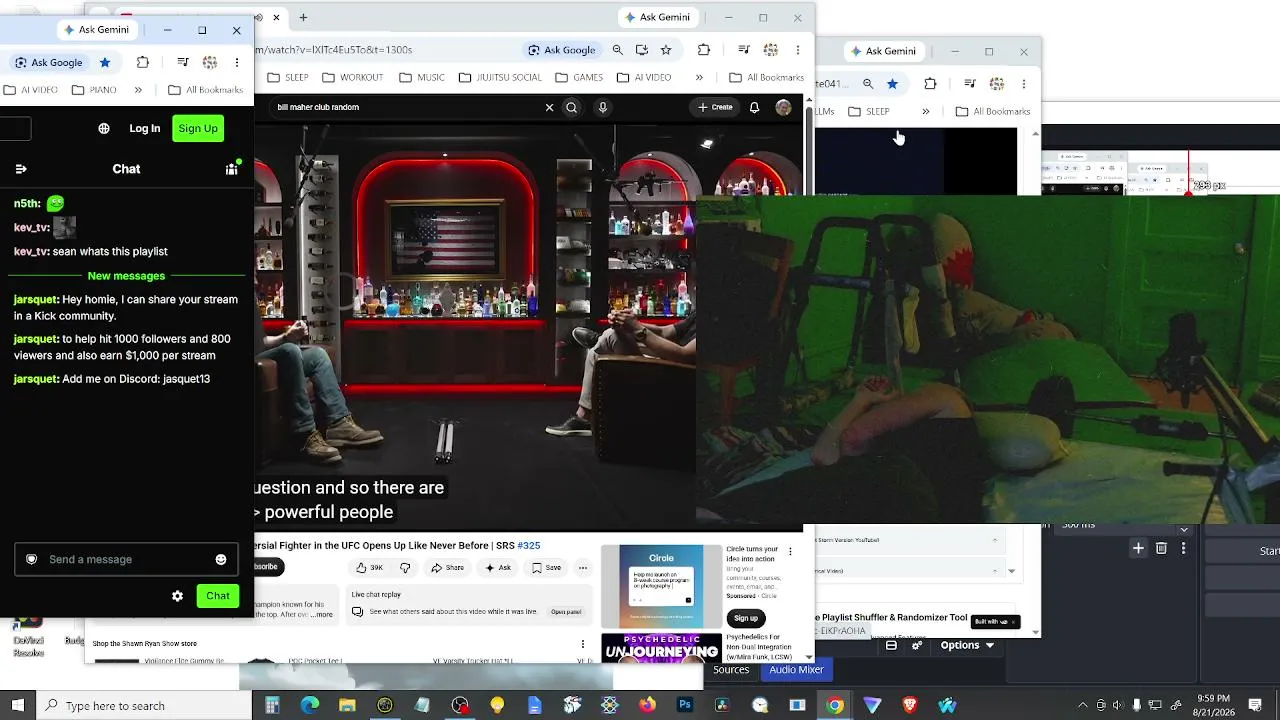This screenshot has height=720, width=1280.
Task: Open more actions ellipsis under the YouTube video
Action: (583, 568)
